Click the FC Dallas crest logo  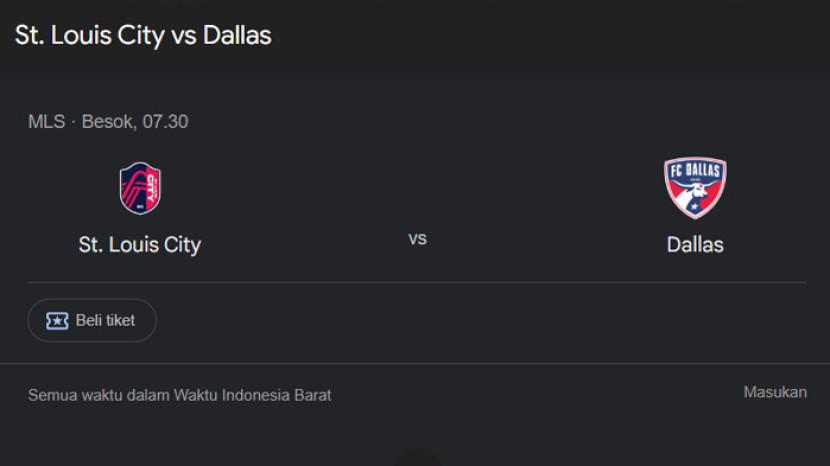point(695,188)
